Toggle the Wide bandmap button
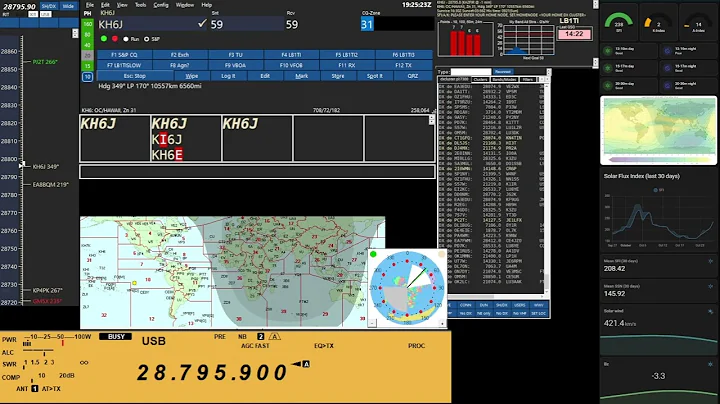Viewport: 720px width, 404px height. pos(68,6)
